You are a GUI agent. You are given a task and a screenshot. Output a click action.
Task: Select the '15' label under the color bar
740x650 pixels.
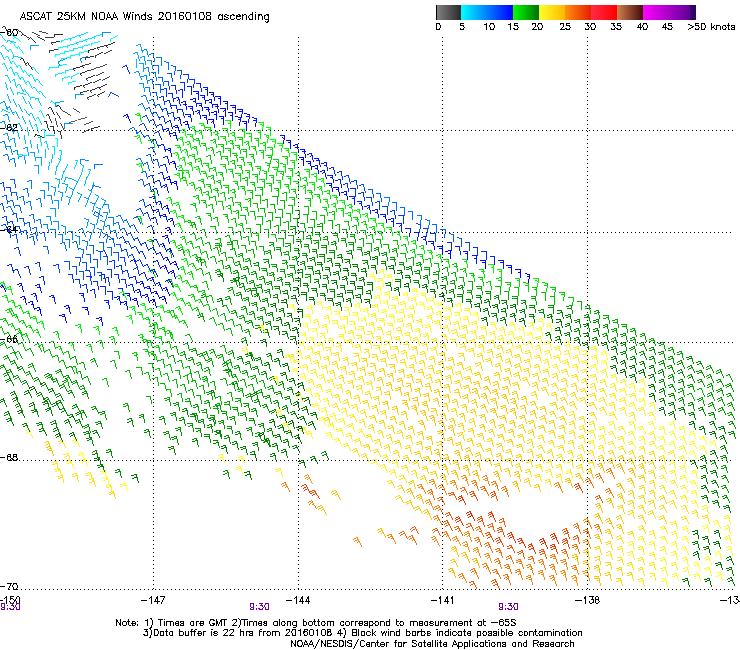[513, 27]
